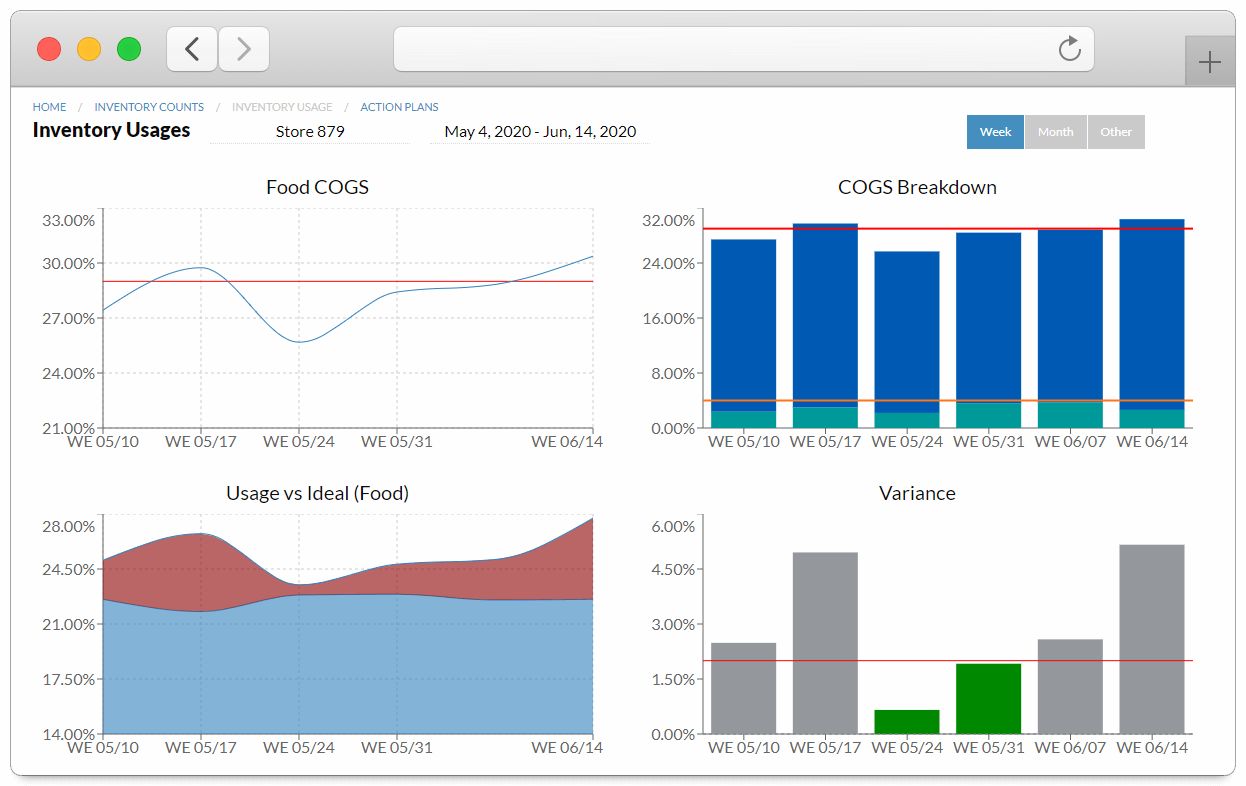Open the Store 879 selector
1246x786 pixels.
coord(310,131)
